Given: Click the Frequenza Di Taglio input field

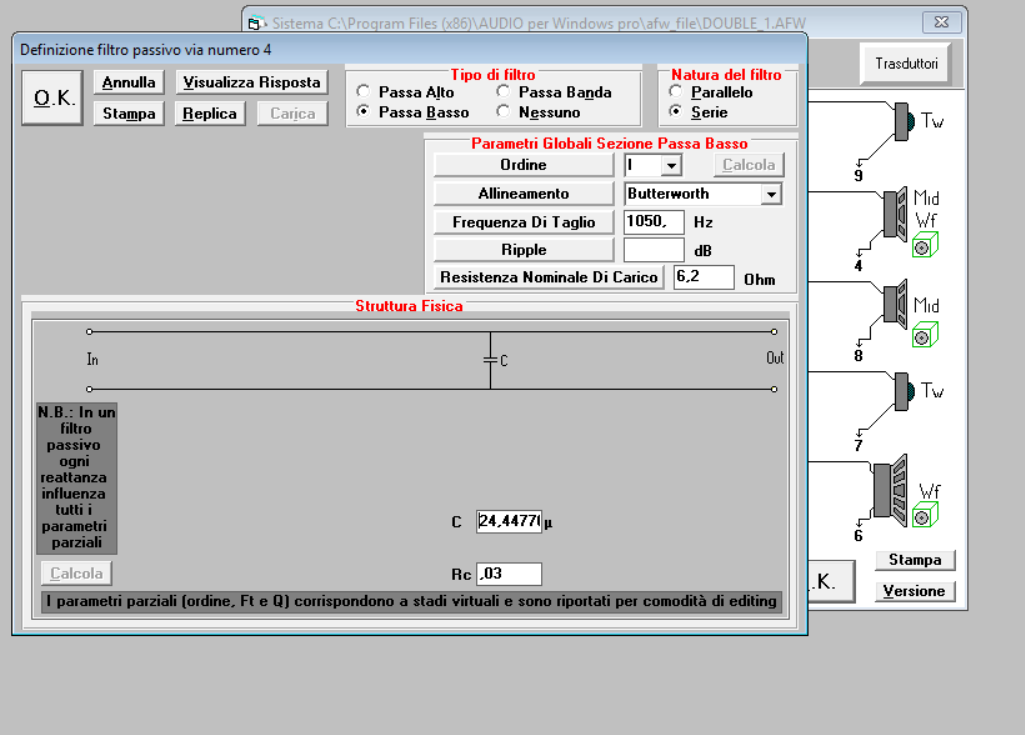Looking at the screenshot, I should coord(654,222).
